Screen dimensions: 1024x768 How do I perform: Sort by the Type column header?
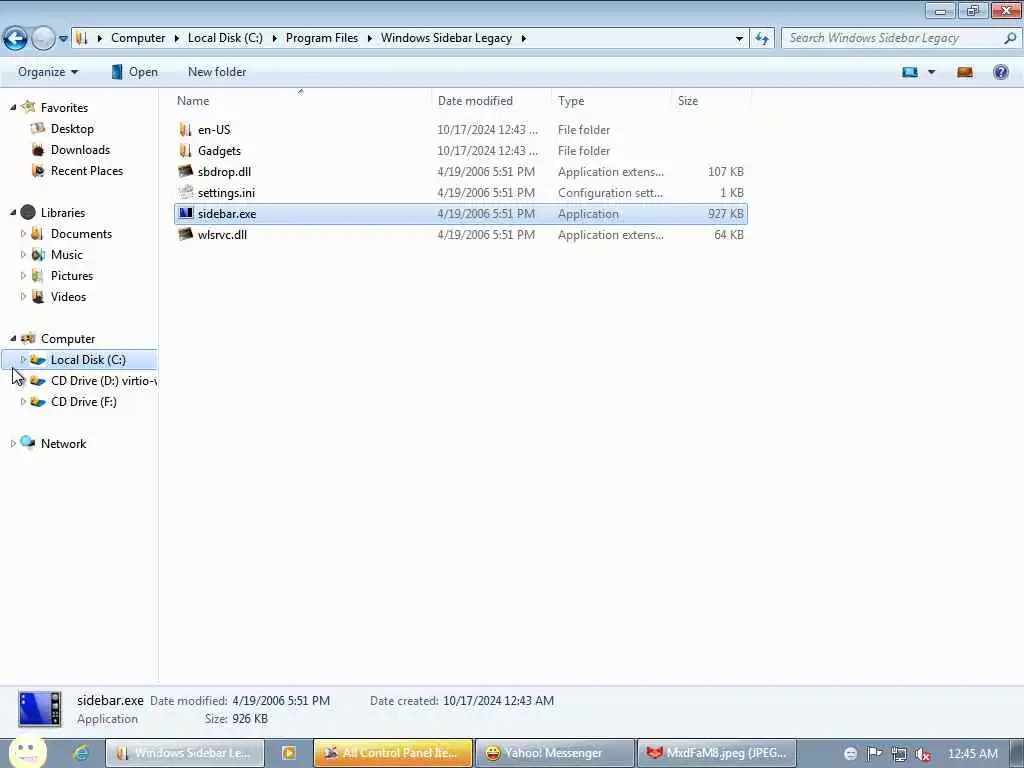coord(611,101)
